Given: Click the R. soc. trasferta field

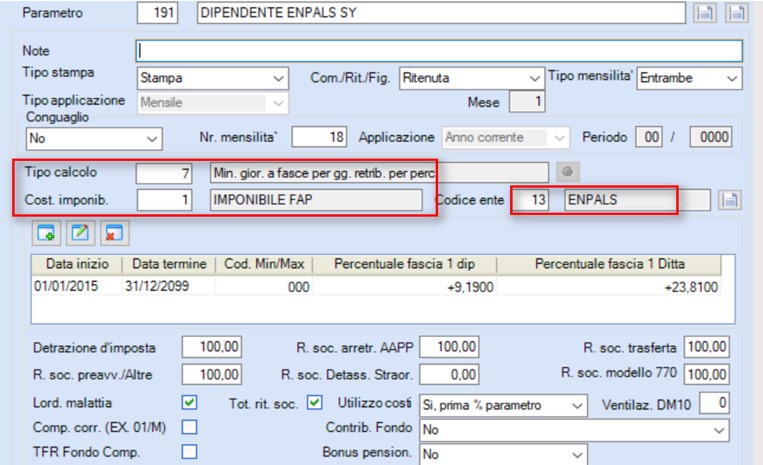Looking at the screenshot, I should click(x=707, y=347).
